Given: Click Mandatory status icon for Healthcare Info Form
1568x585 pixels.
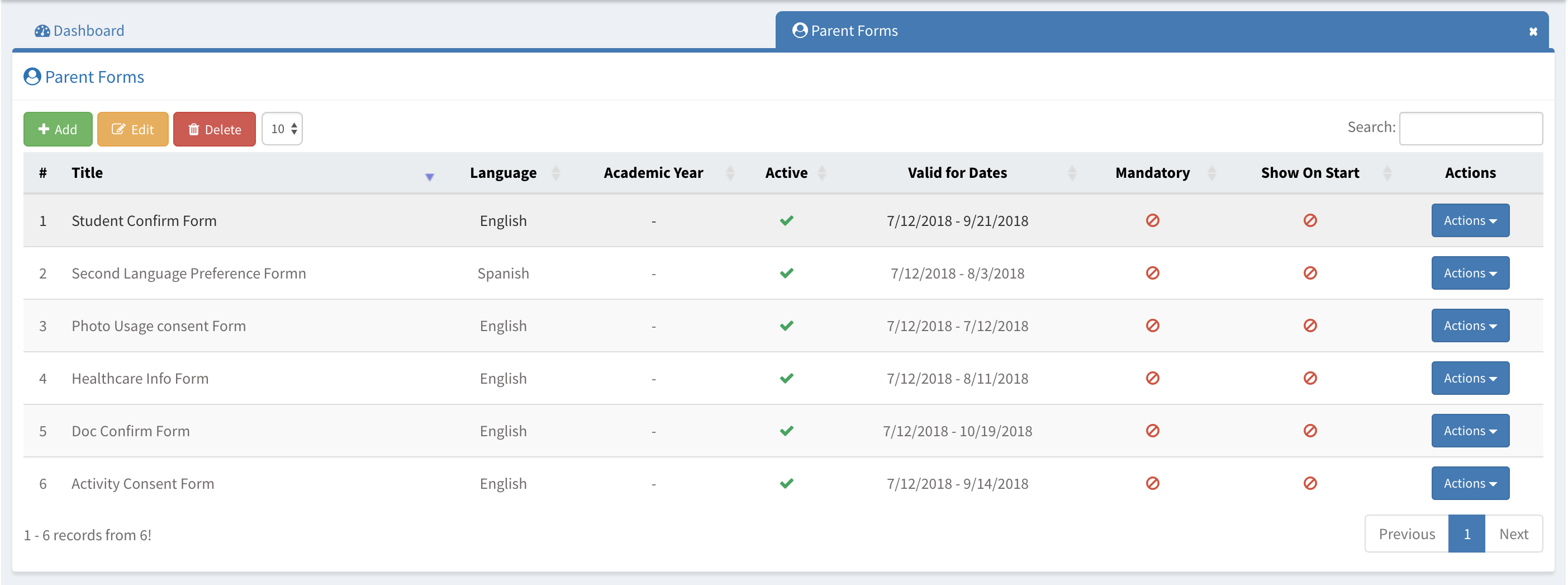Looking at the screenshot, I should (1152, 379).
